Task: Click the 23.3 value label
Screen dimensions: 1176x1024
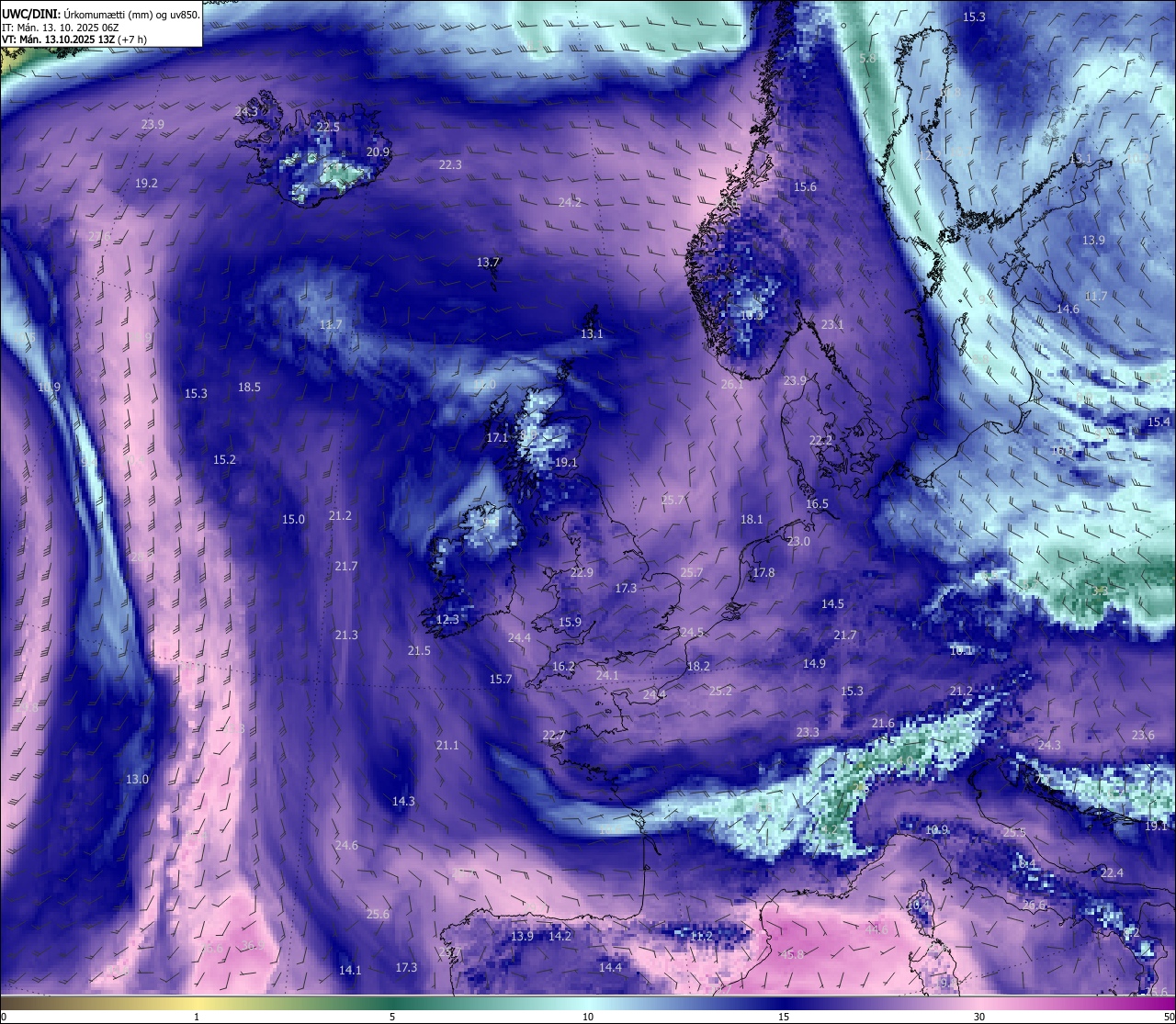Action: tap(808, 732)
